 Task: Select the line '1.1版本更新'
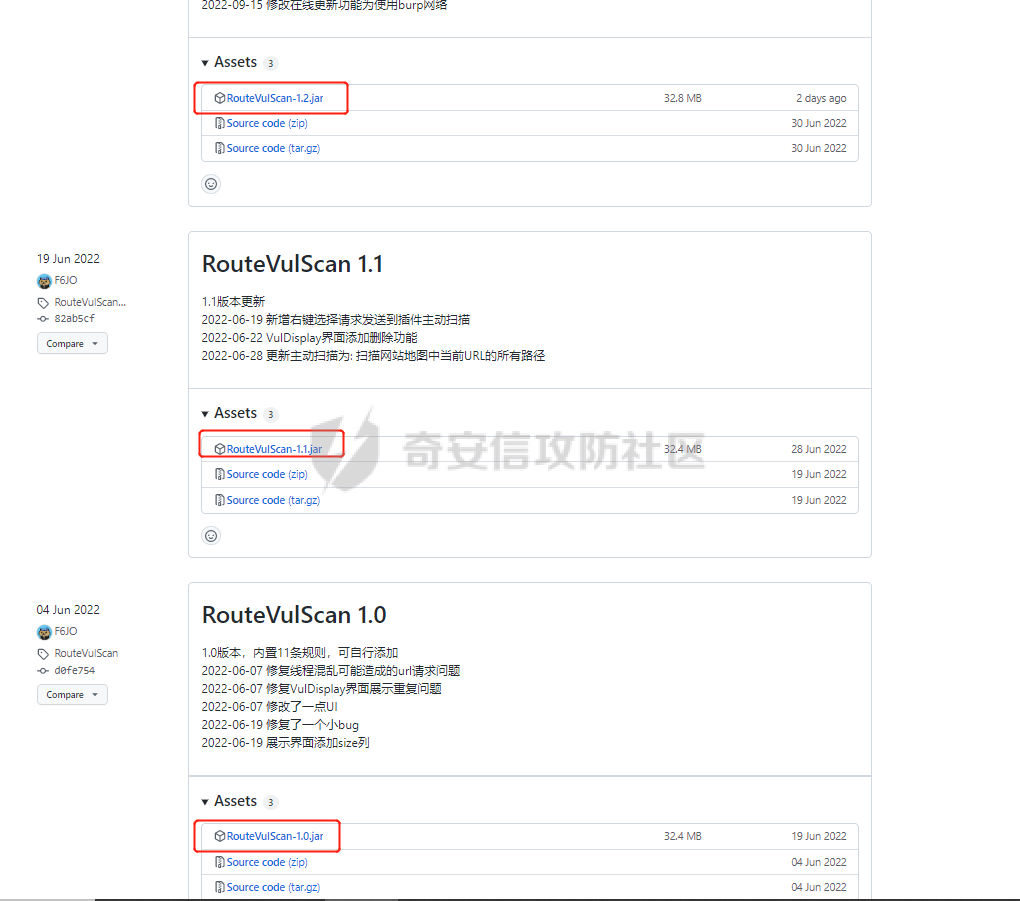click(234, 302)
